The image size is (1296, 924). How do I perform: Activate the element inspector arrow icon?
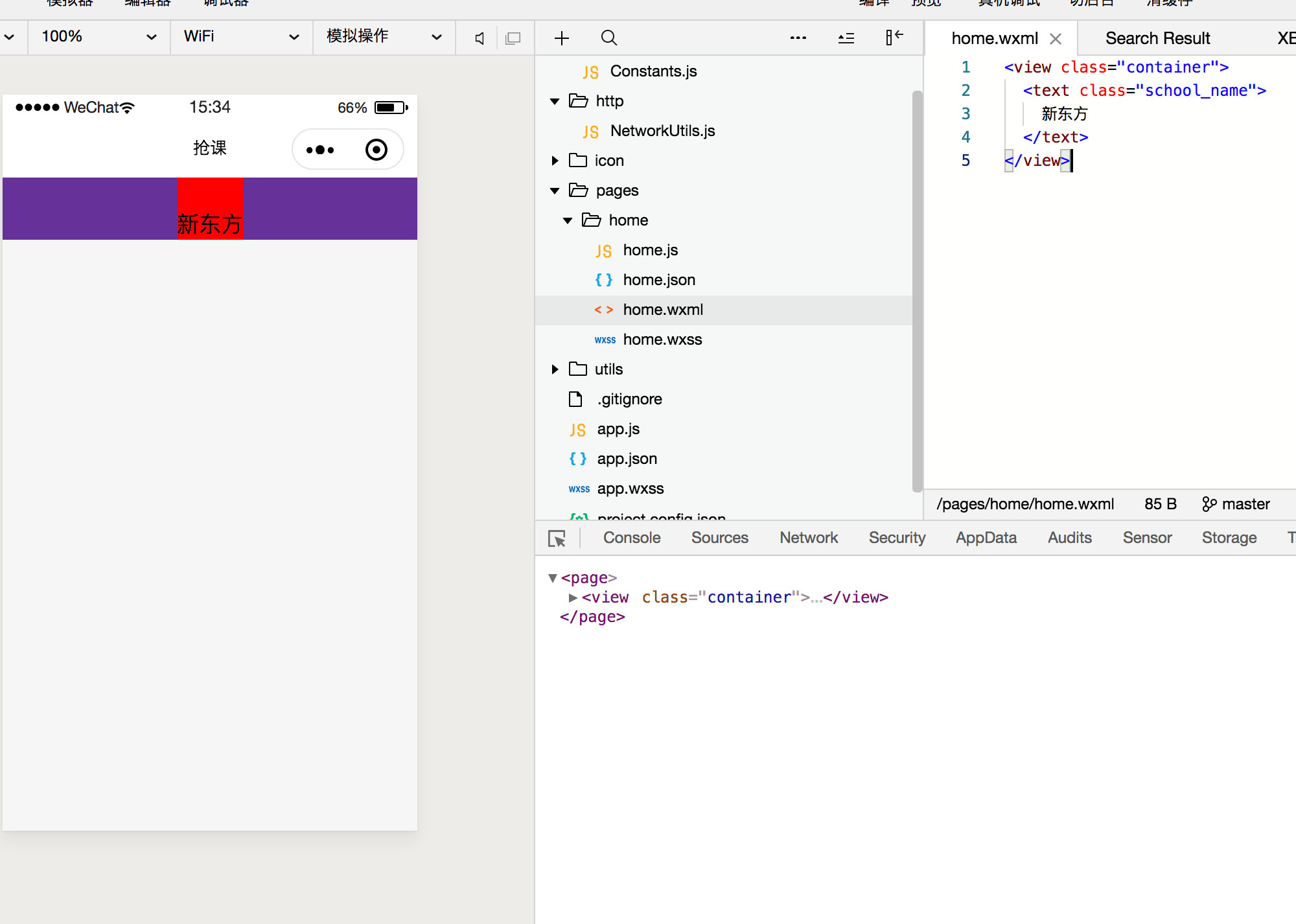(x=557, y=538)
